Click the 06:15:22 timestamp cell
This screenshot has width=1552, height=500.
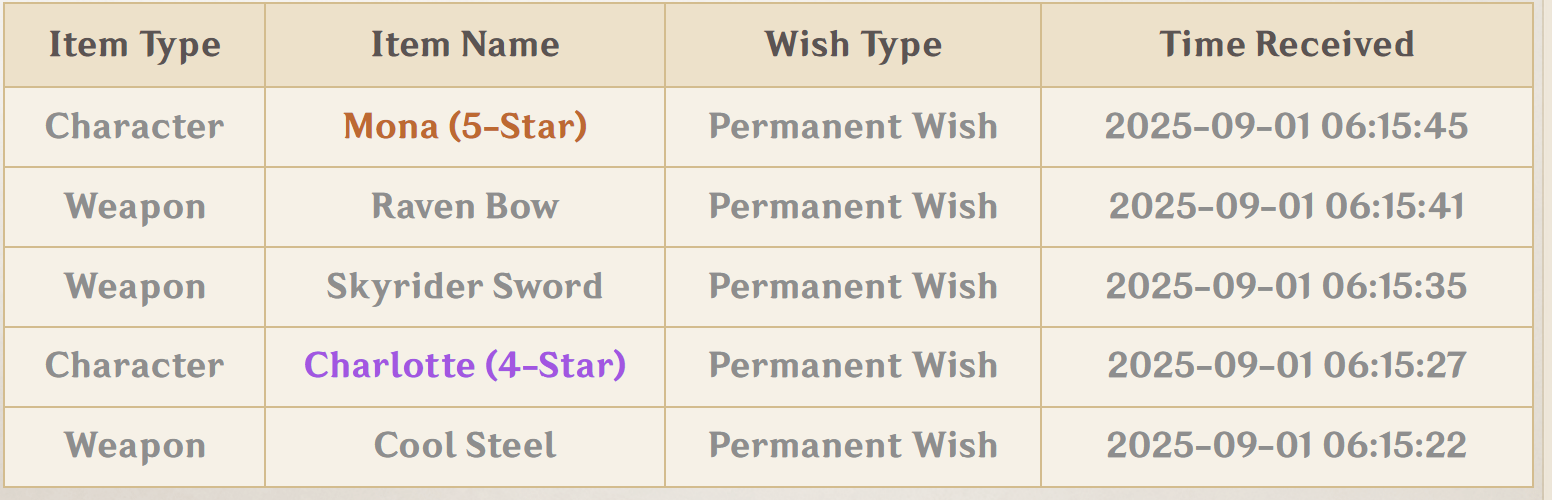tap(1287, 447)
